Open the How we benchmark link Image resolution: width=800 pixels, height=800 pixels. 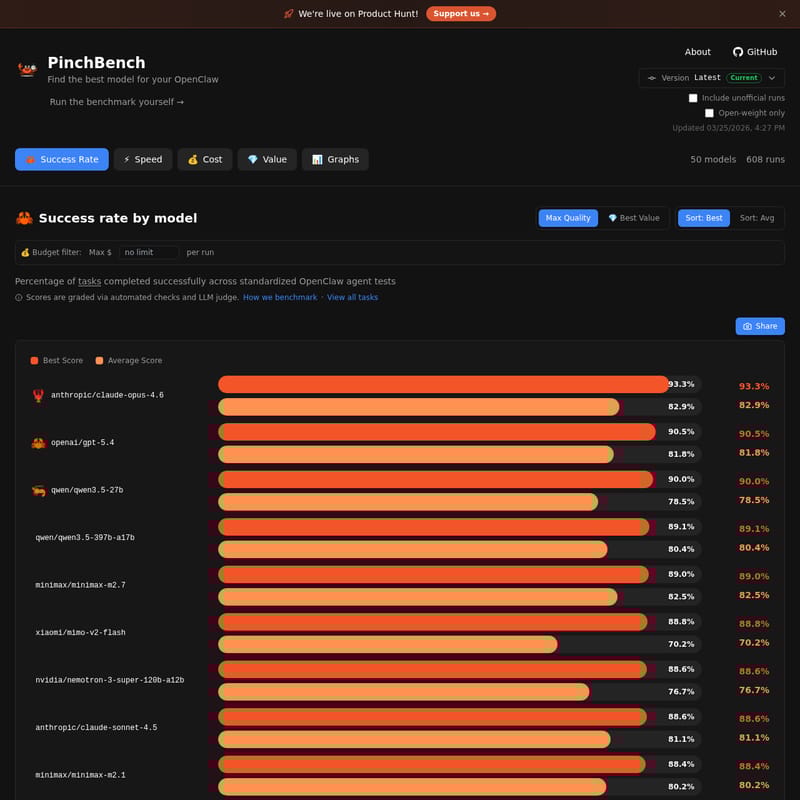(x=280, y=297)
